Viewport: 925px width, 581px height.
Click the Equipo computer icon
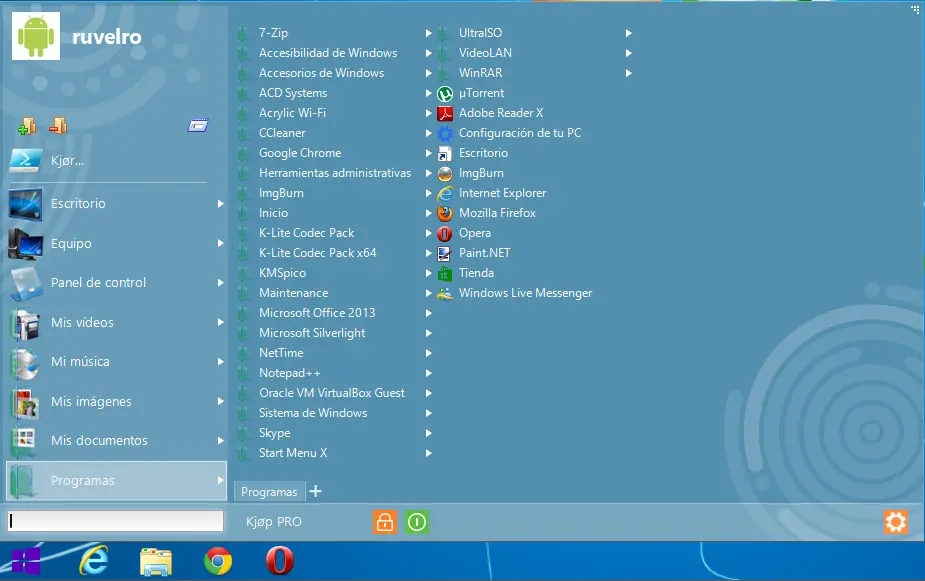click(x=25, y=244)
